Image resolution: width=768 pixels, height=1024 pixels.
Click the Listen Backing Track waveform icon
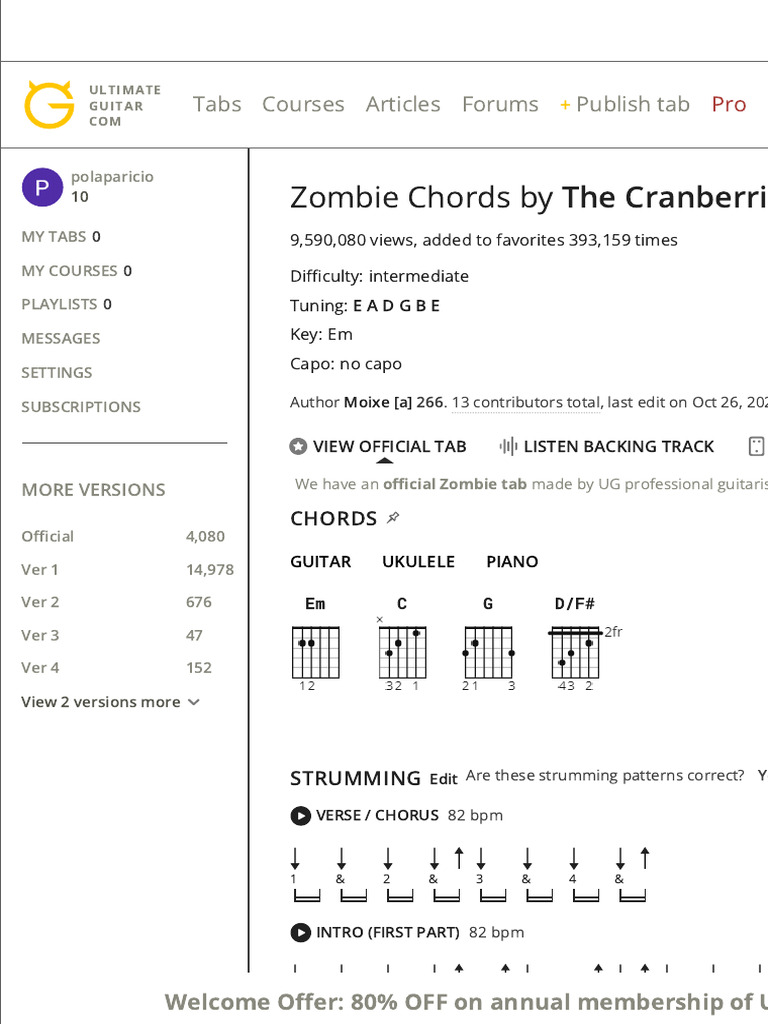508,447
